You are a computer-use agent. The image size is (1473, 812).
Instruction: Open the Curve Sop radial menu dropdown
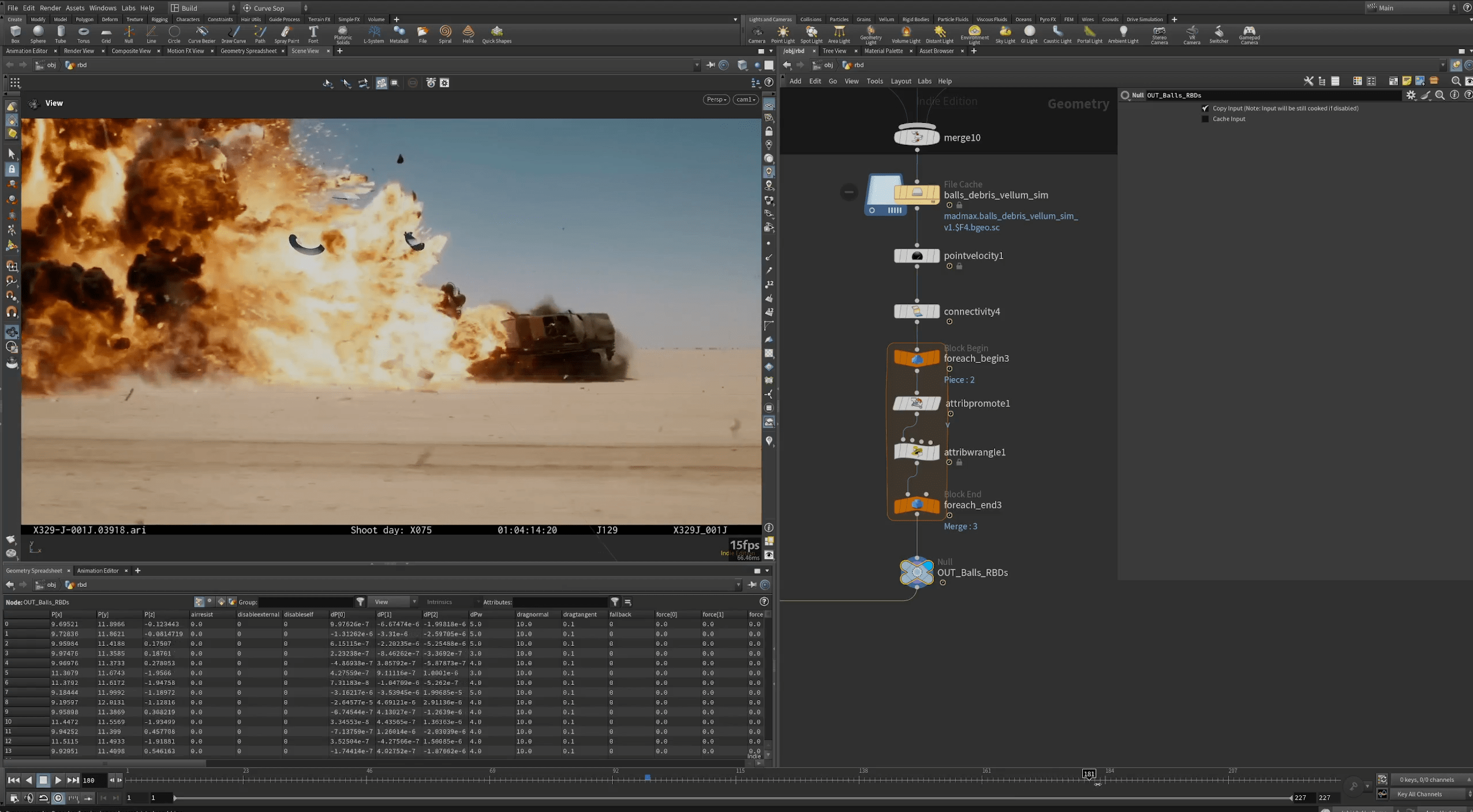pyautogui.click(x=274, y=8)
